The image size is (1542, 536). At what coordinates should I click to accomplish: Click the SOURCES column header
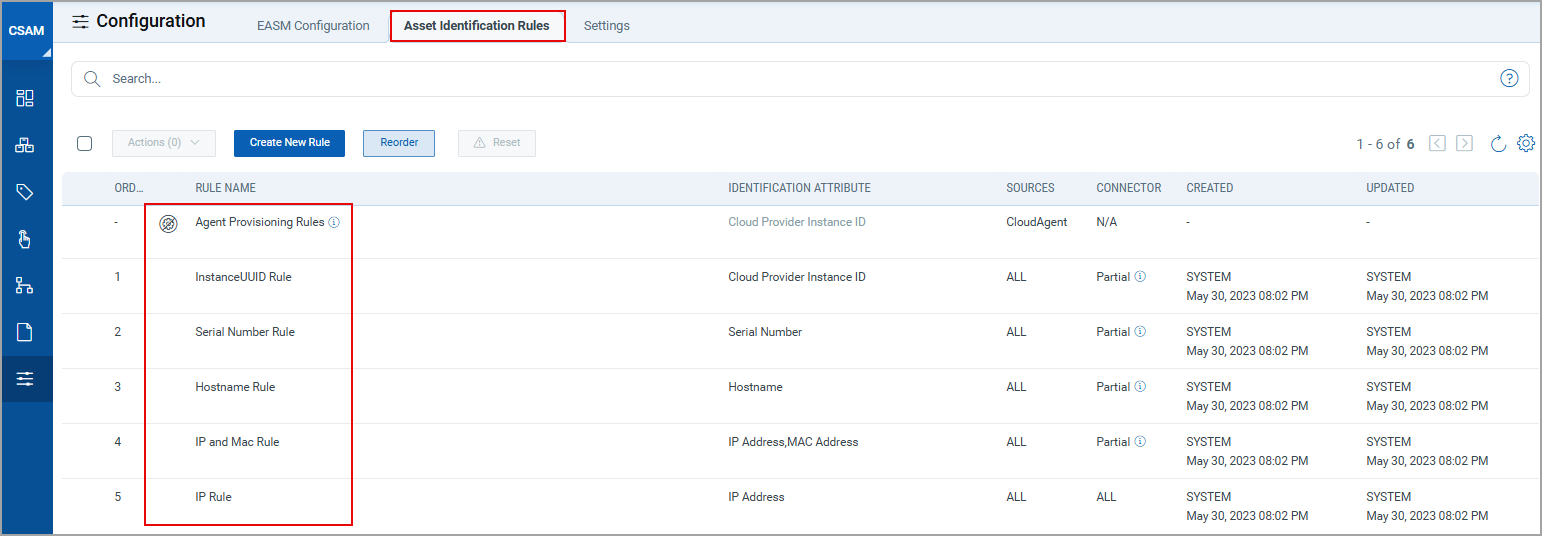coord(1030,188)
